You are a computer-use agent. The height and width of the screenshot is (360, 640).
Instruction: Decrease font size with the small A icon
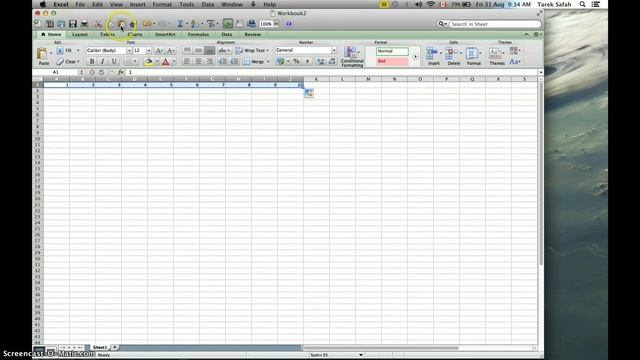tap(170, 51)
